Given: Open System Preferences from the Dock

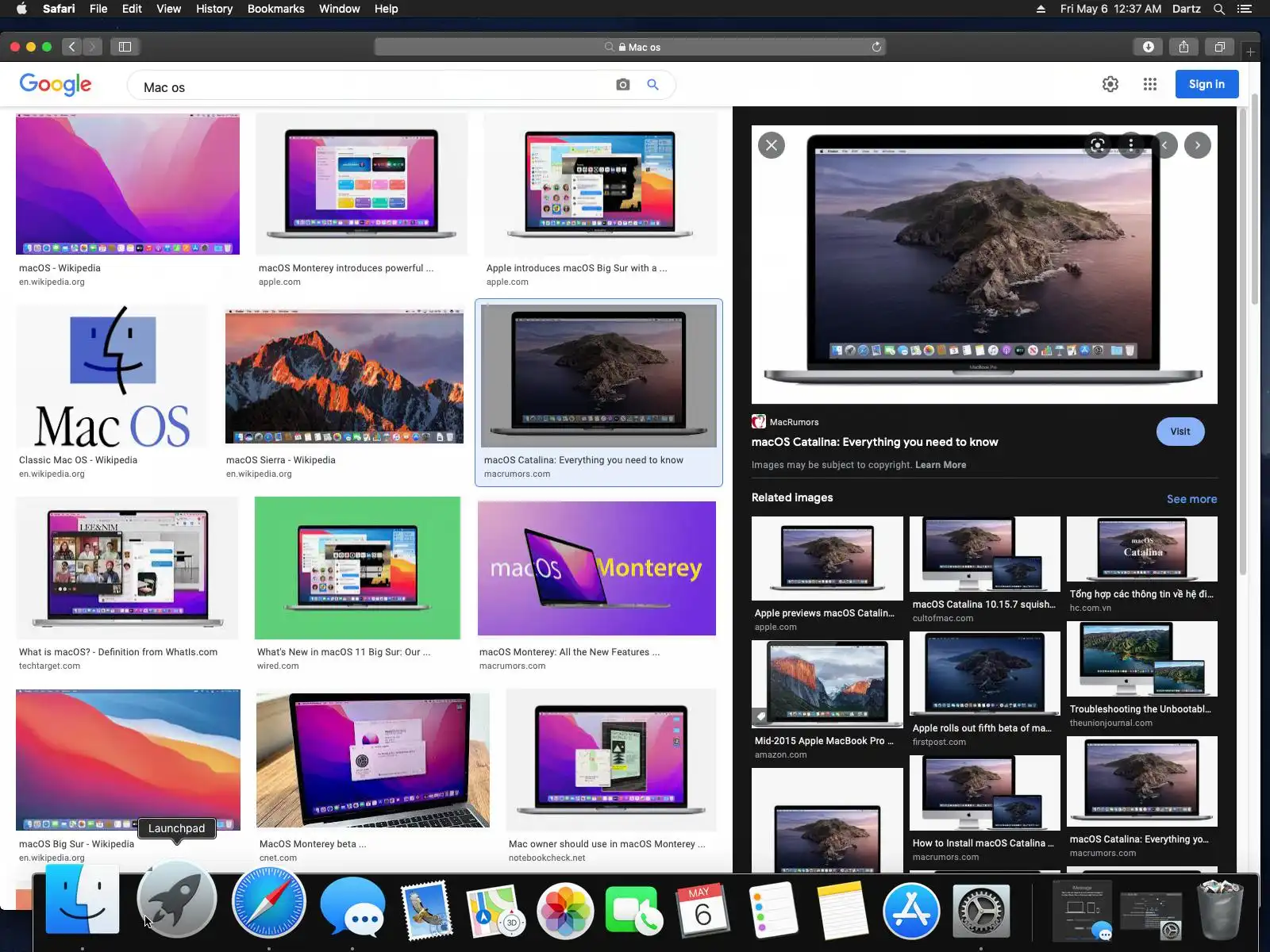Looking at the screenshot, I should pos(981,911).
